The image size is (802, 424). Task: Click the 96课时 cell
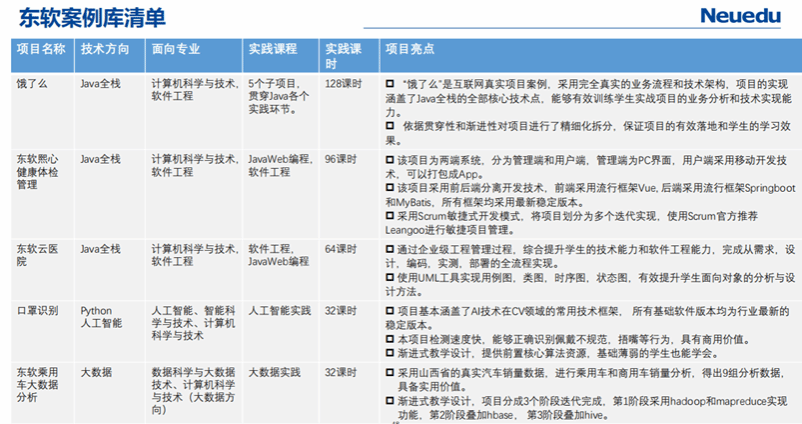tap(341, 159)
